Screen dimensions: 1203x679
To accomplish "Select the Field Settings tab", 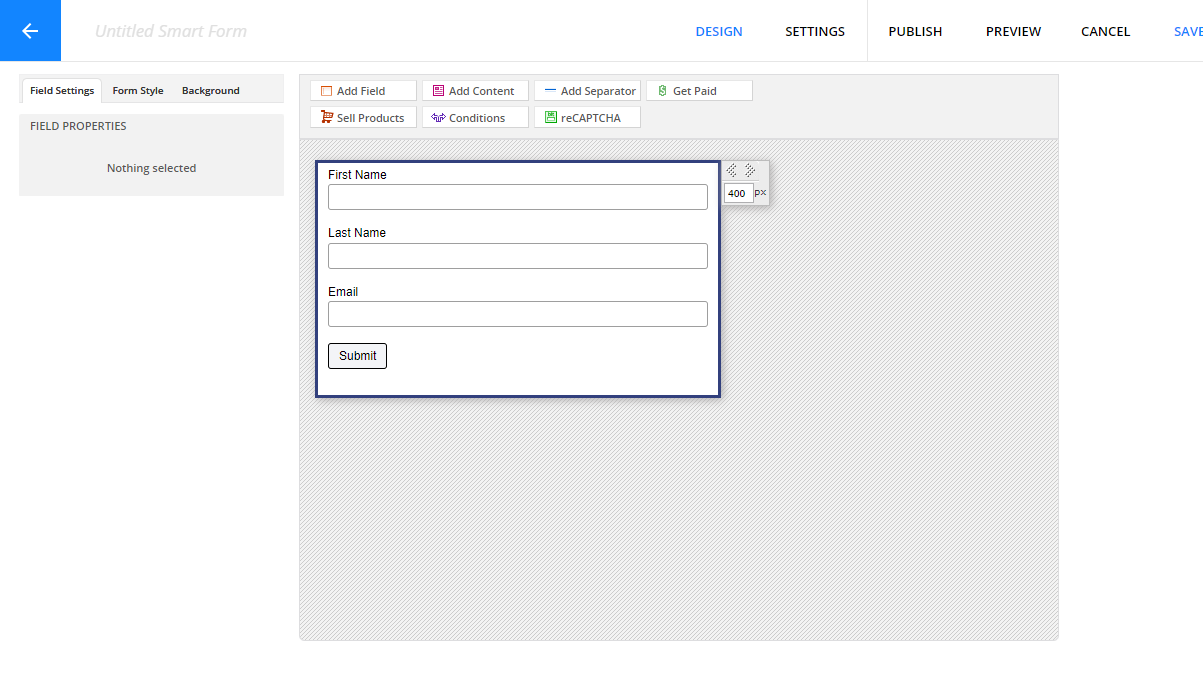I will 62,91.
